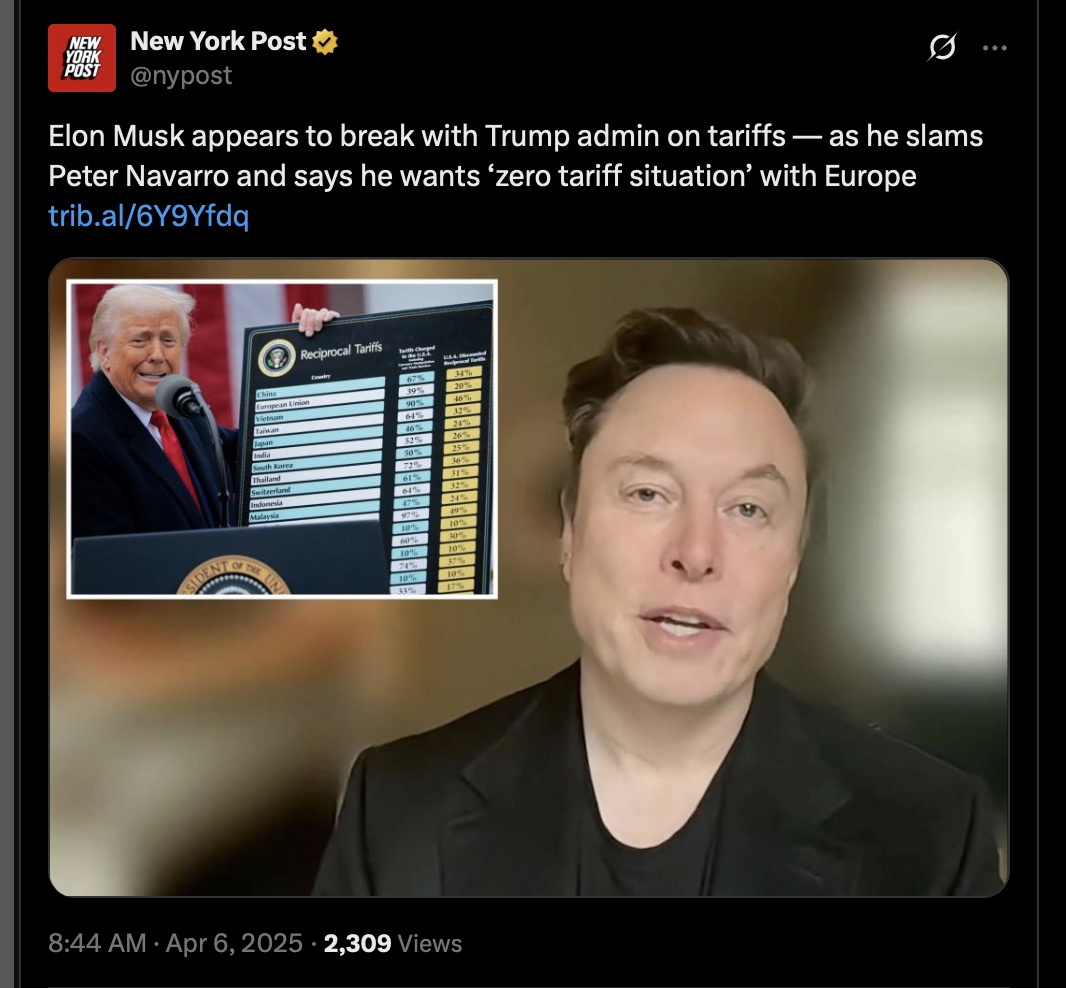Click the Reciprocal Tariffs chart title

(341, 351)
